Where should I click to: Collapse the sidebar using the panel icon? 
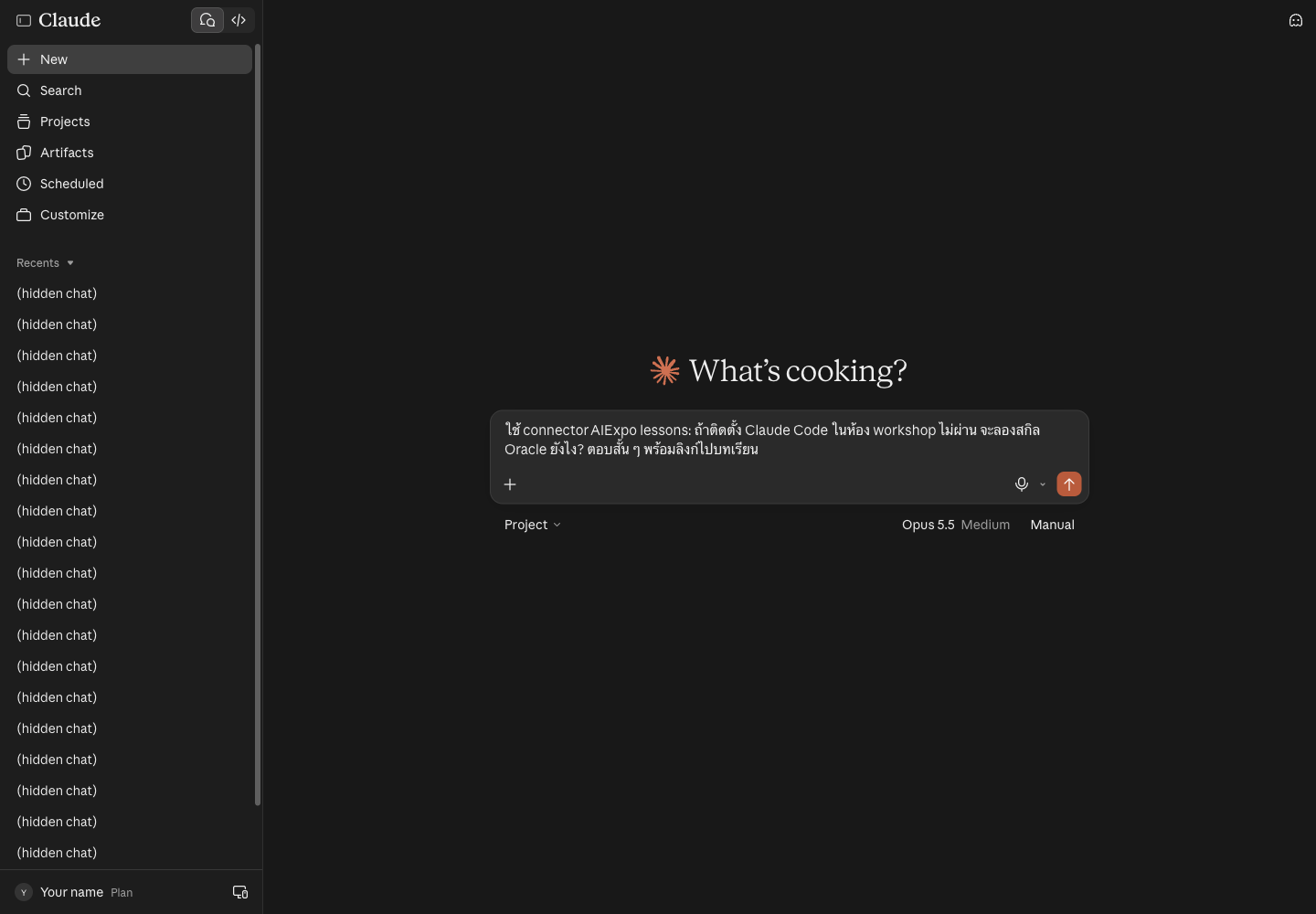point(24,20)
